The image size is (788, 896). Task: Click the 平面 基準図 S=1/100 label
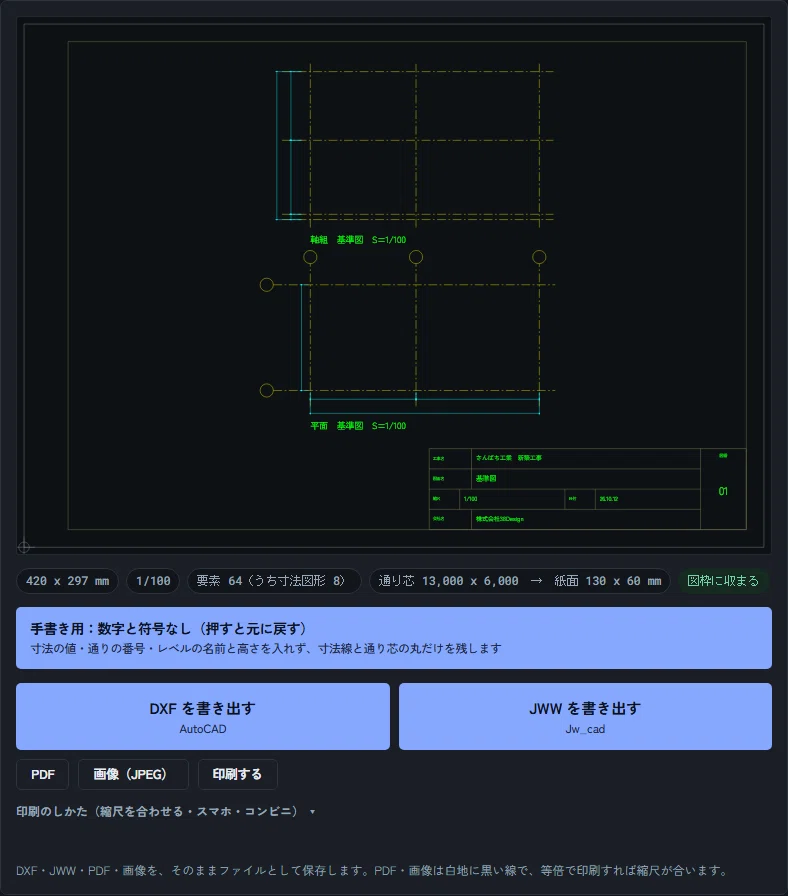358,426
